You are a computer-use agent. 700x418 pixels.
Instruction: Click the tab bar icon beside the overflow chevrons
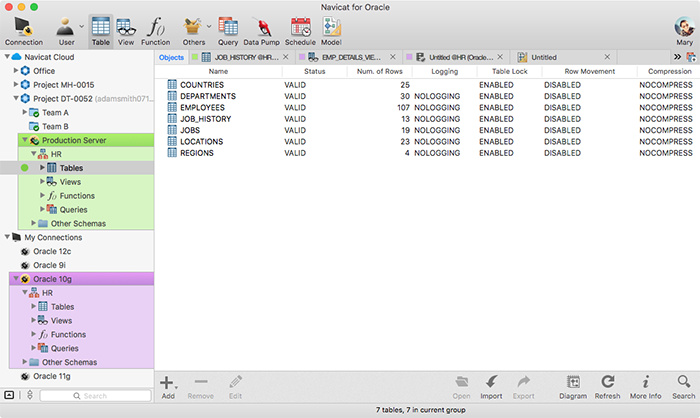click(691, 57)
